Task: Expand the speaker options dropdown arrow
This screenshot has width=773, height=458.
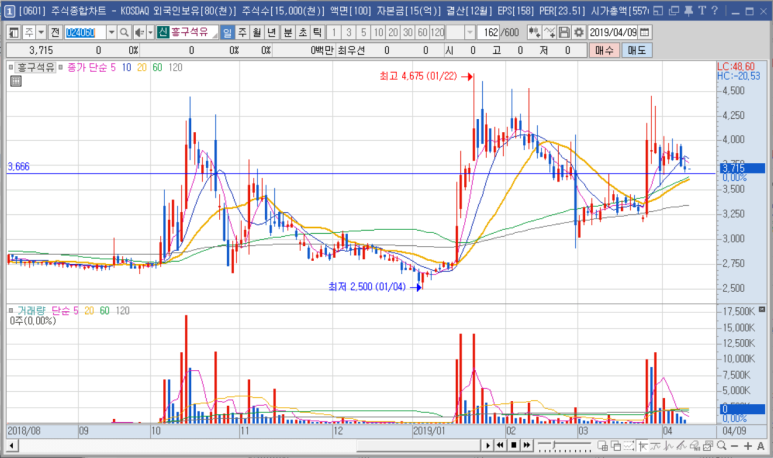Action: pyautogui.click(x=150, y=33)
